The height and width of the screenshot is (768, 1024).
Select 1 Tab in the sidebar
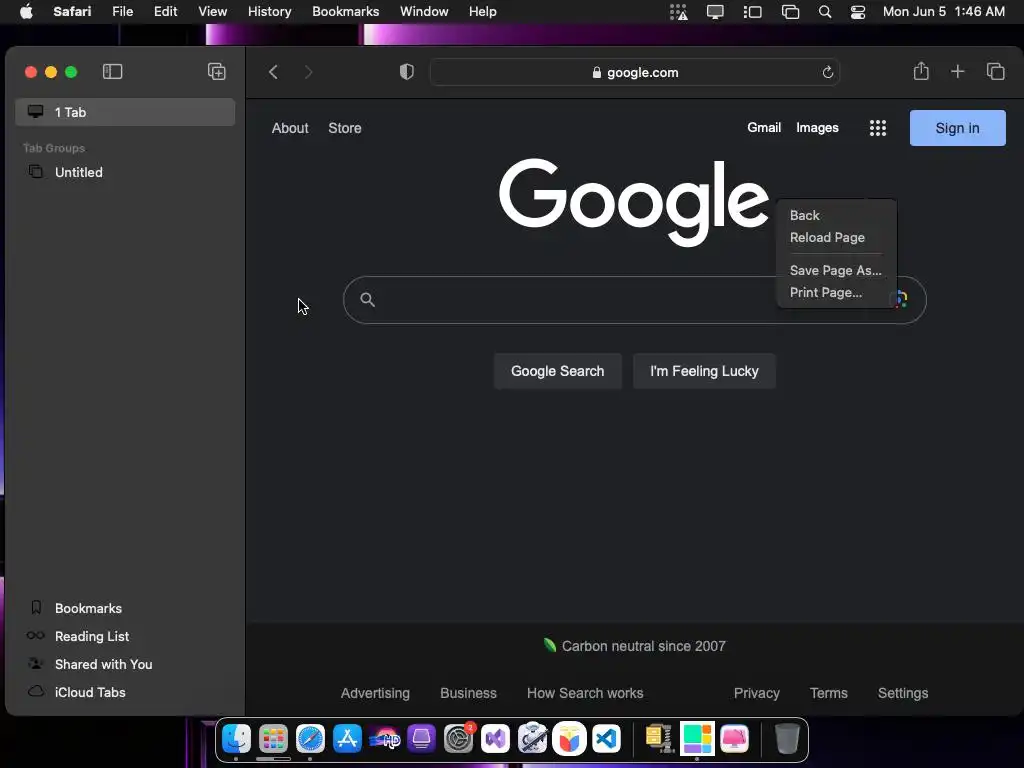click(x=125, y=112)
